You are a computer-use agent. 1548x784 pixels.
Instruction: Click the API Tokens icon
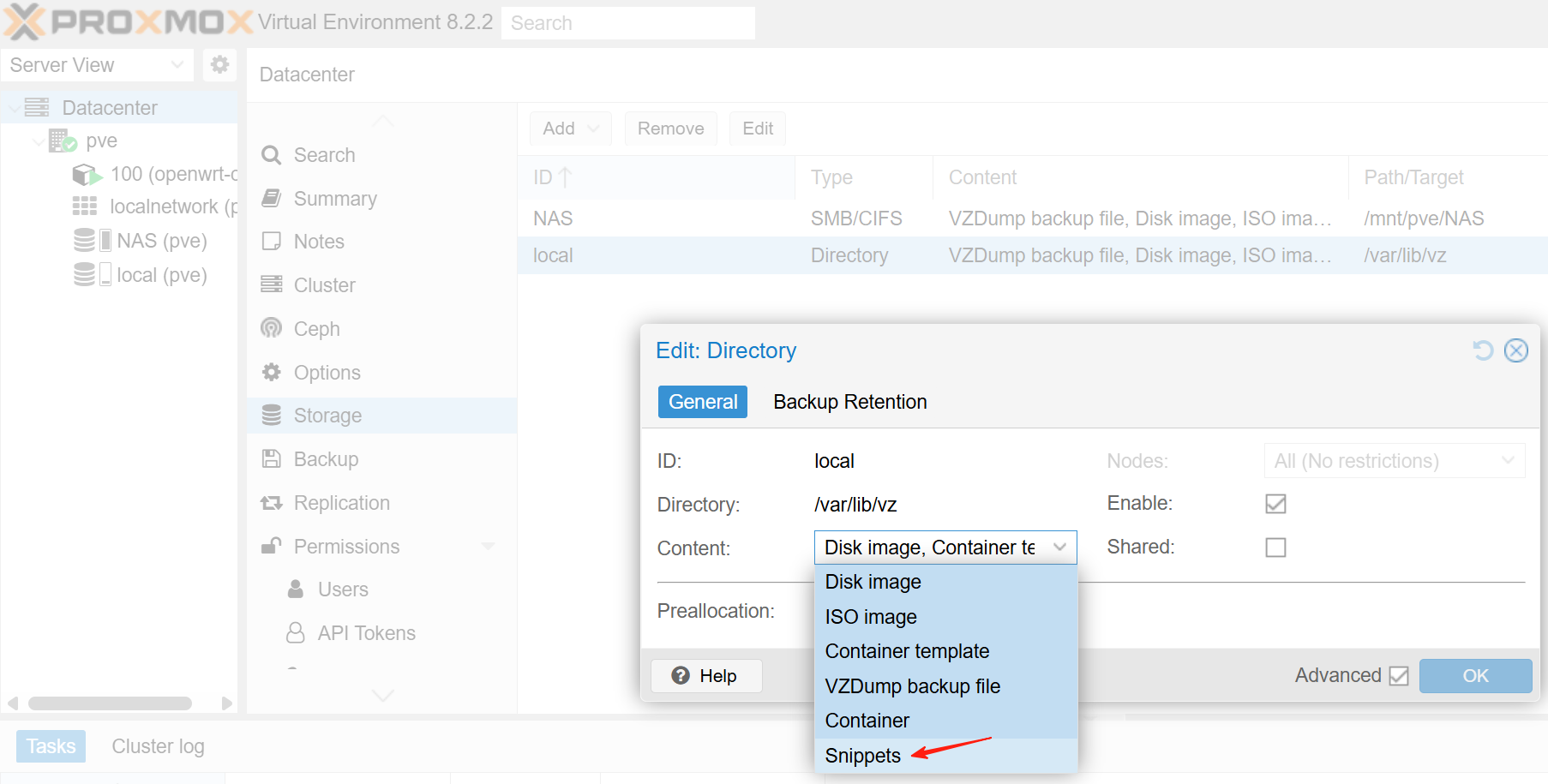[x=296, y=633]
